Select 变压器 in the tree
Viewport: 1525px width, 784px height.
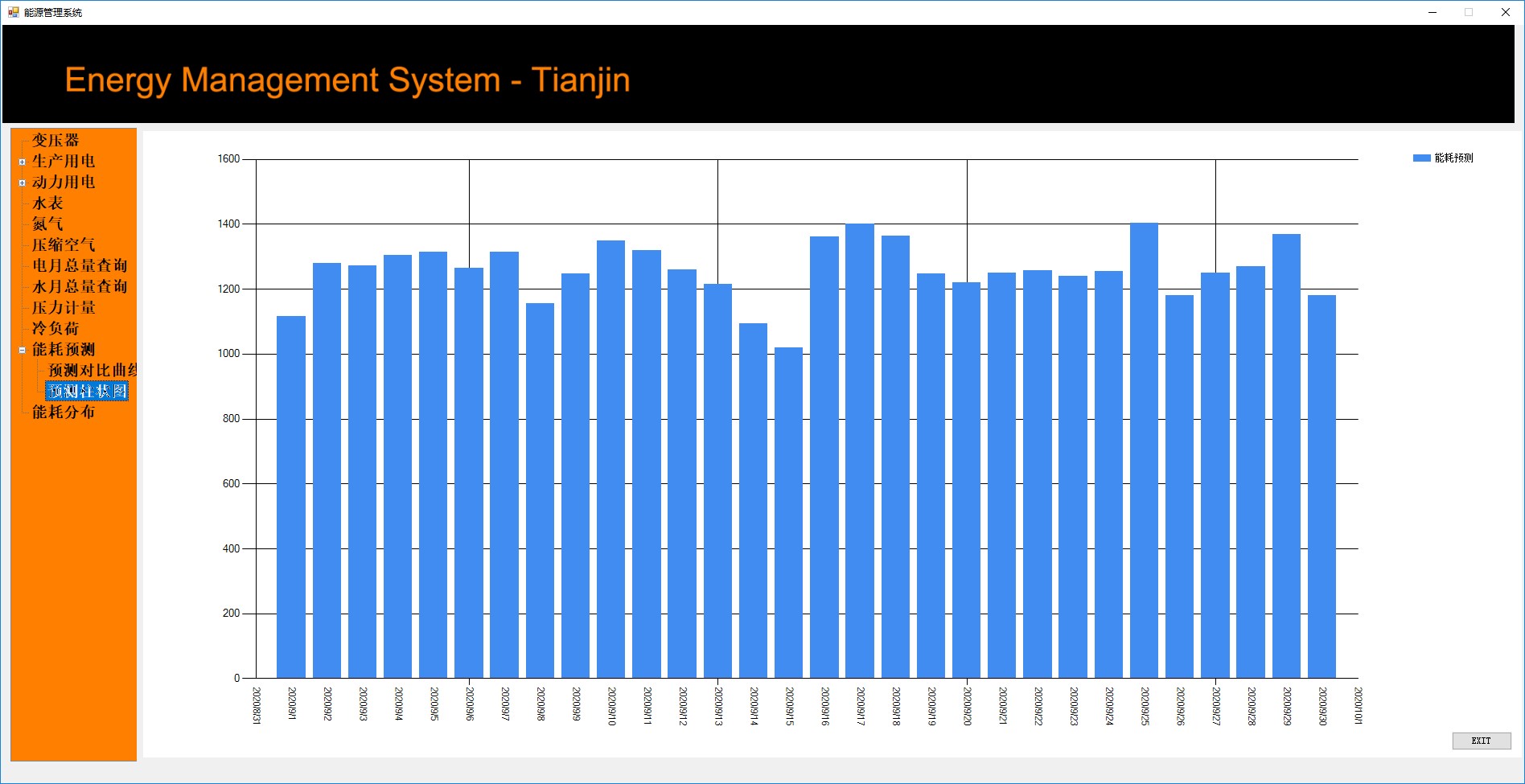[55, 140]
